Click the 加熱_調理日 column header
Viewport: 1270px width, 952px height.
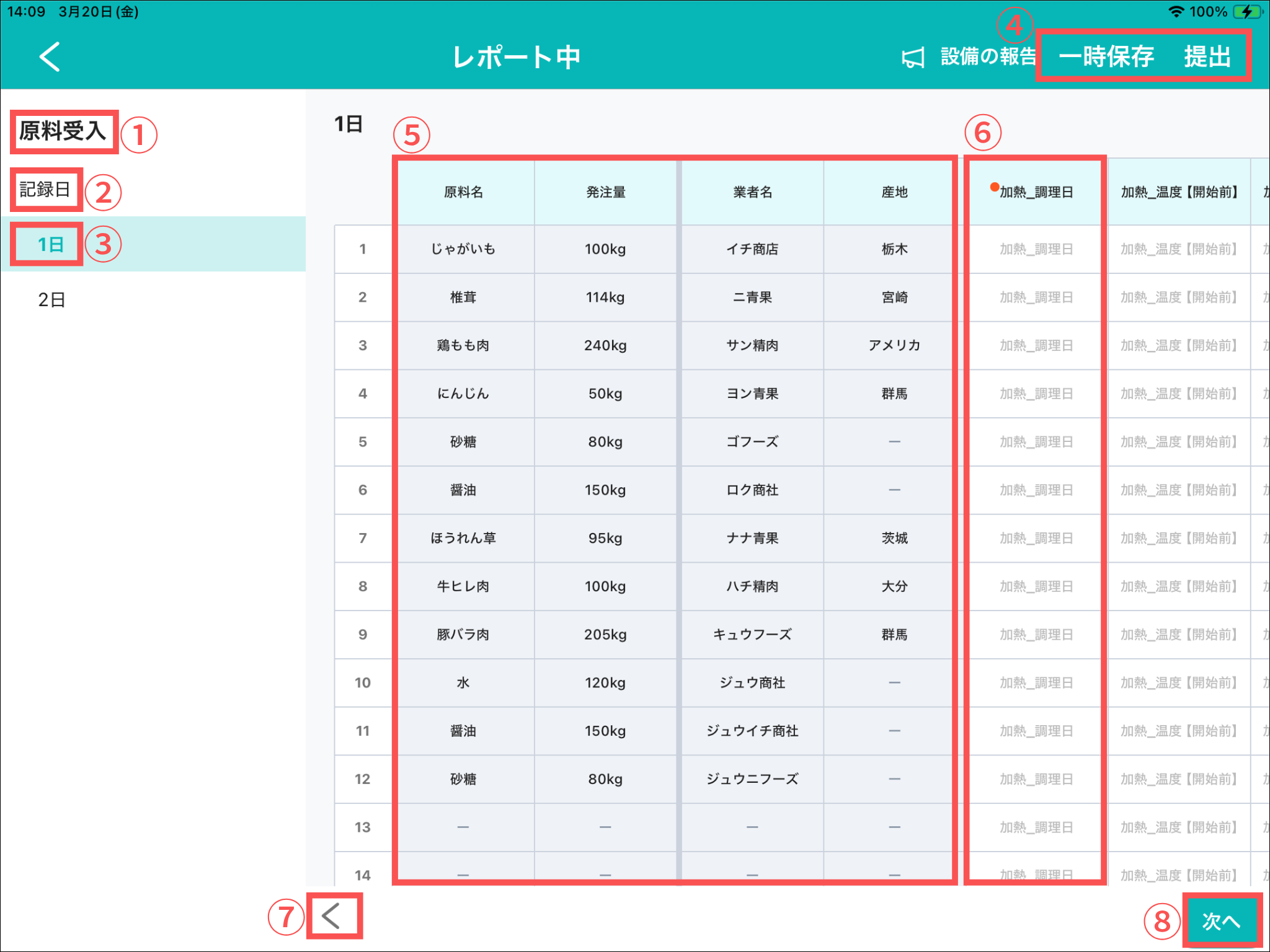click(x=1036, y=192)
